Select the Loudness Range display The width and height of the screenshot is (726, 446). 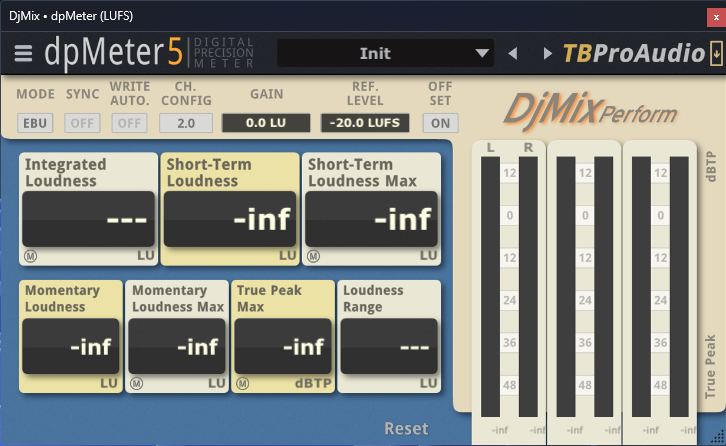pyautogui.click(x=389, y=346)
